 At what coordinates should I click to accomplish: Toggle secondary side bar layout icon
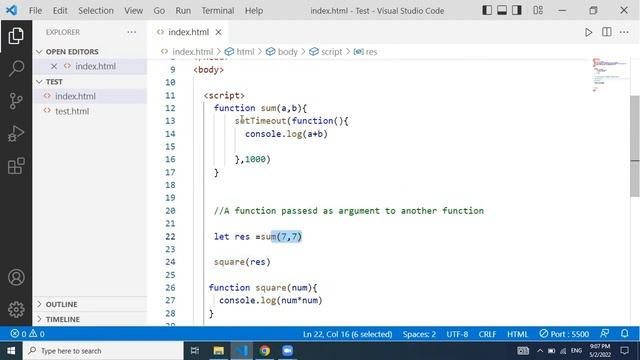[x=517, y=11]
